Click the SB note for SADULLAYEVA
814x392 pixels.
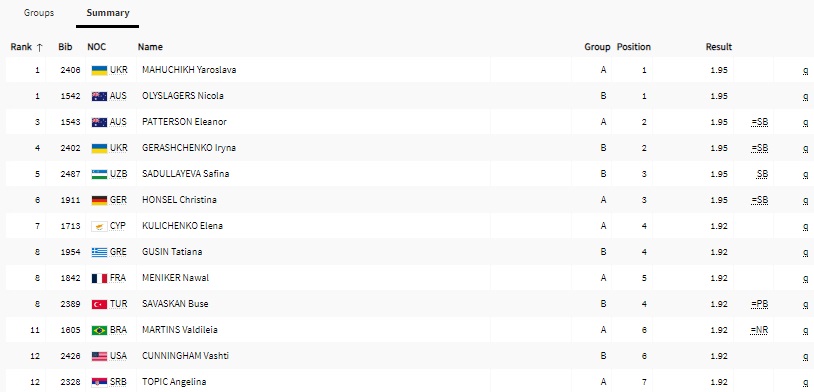coord(762,174)
